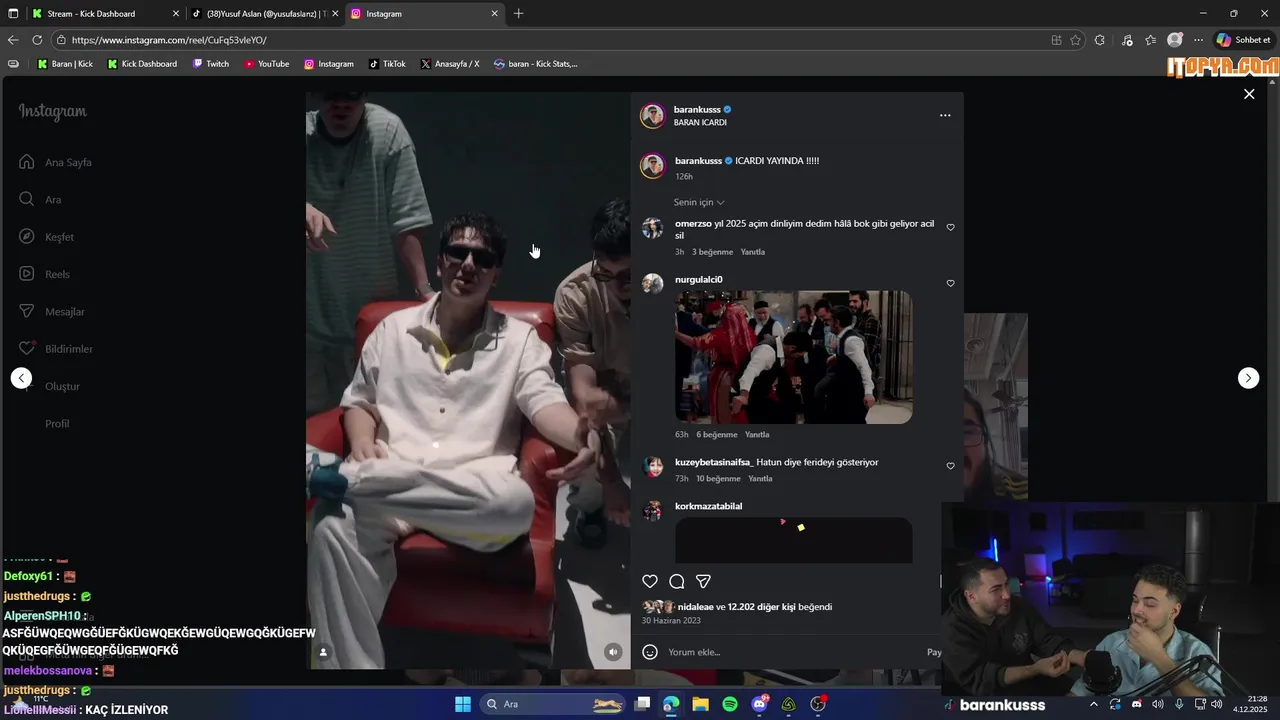Open Mesajlar in Instagram sidebar
Screen dimensions: 1280x720
pos(52,311)
